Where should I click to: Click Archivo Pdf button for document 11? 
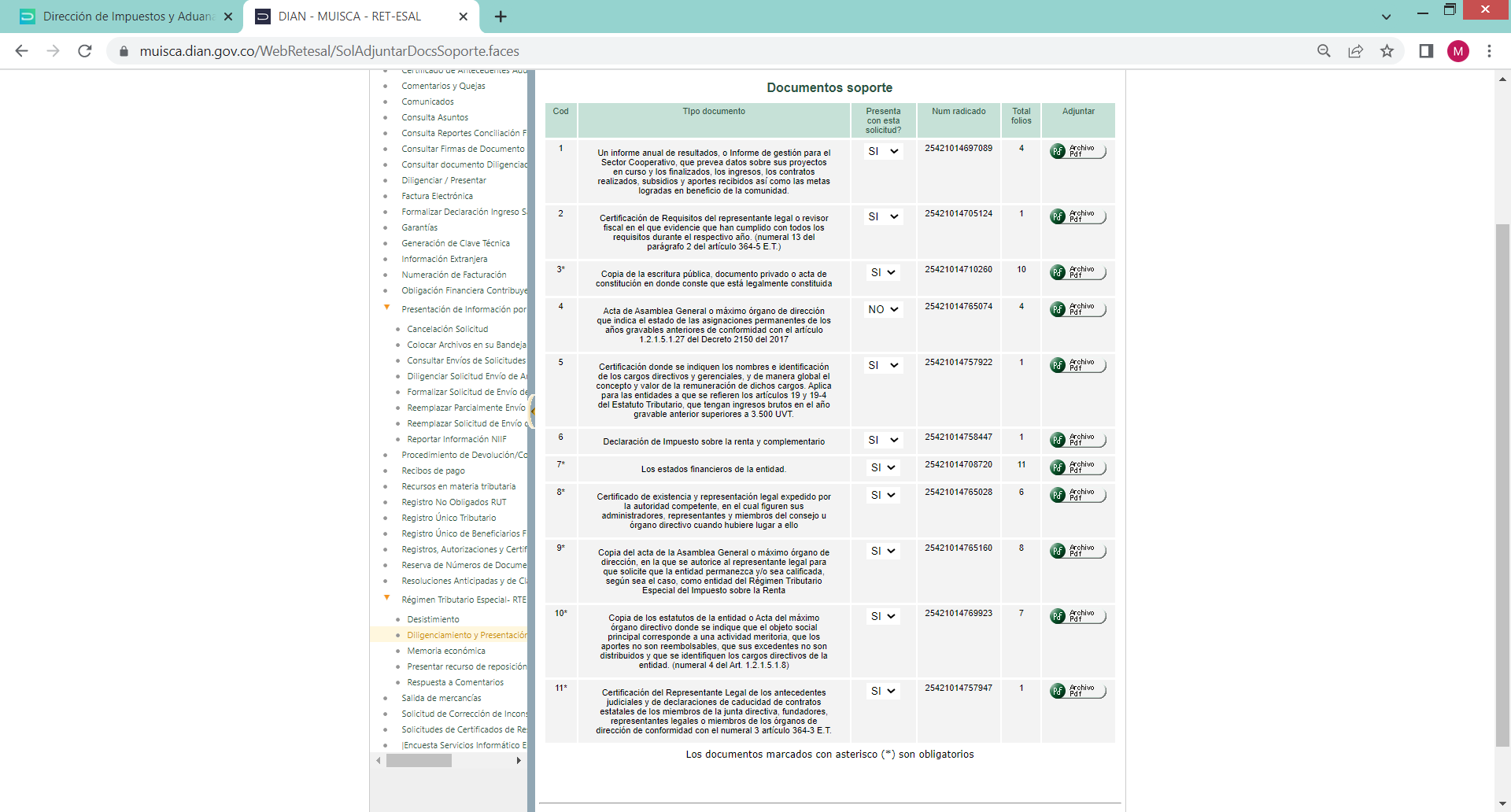tap(1077, 691)
